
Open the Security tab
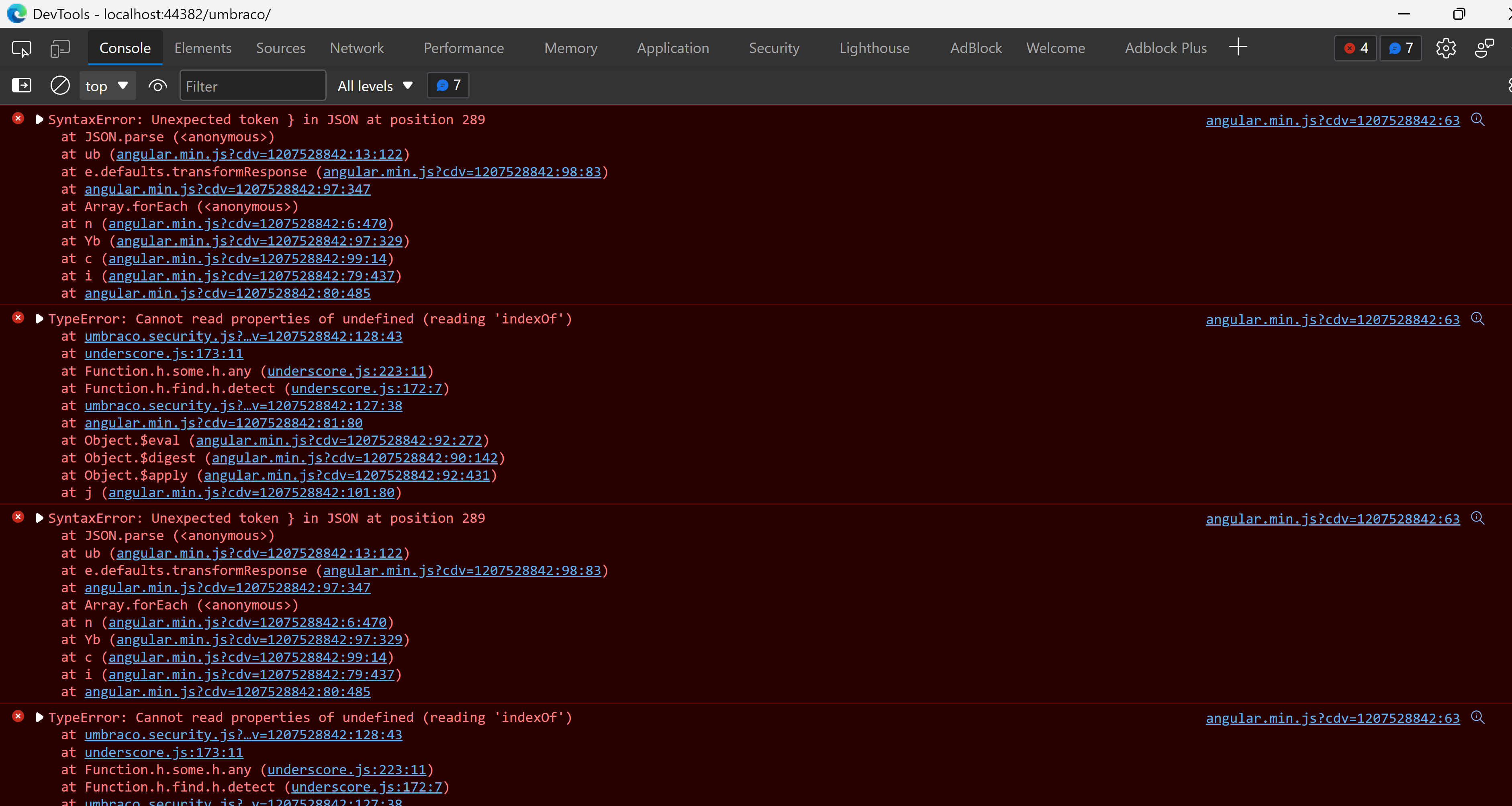(x=774, y=48)
